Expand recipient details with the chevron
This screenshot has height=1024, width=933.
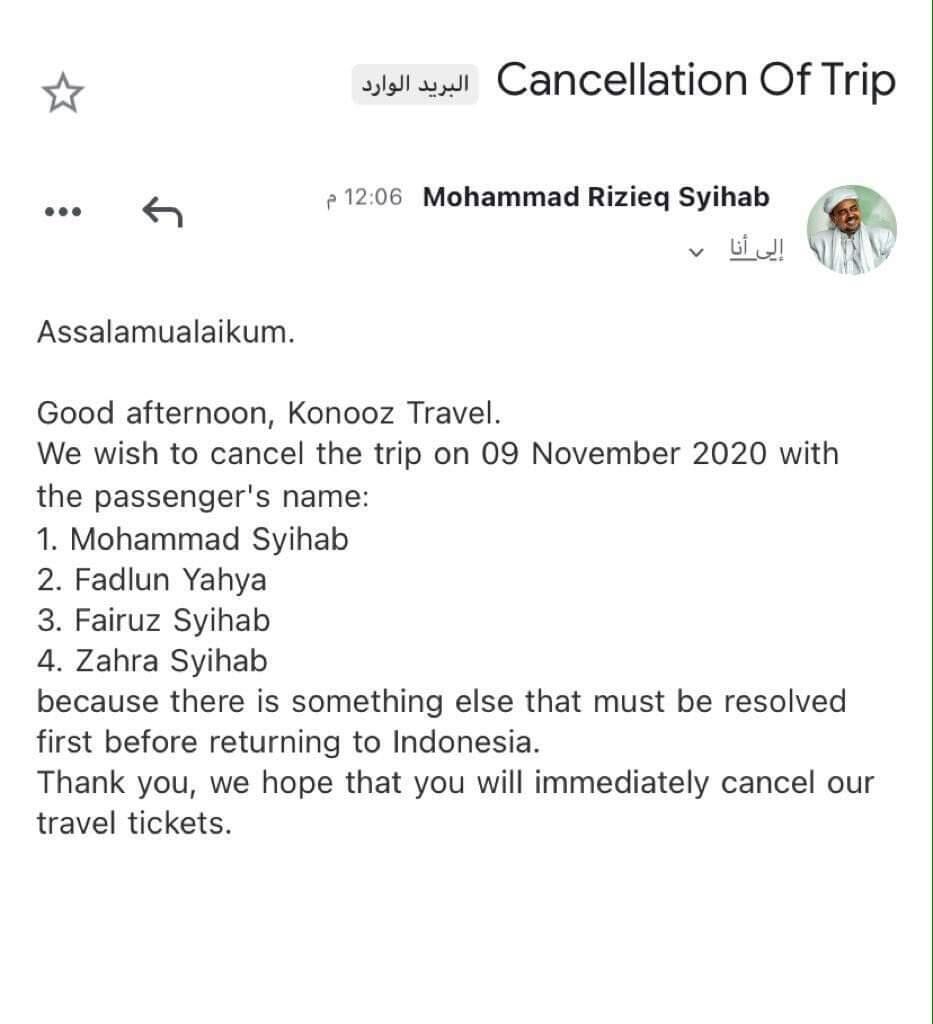[x=697, y=252]
